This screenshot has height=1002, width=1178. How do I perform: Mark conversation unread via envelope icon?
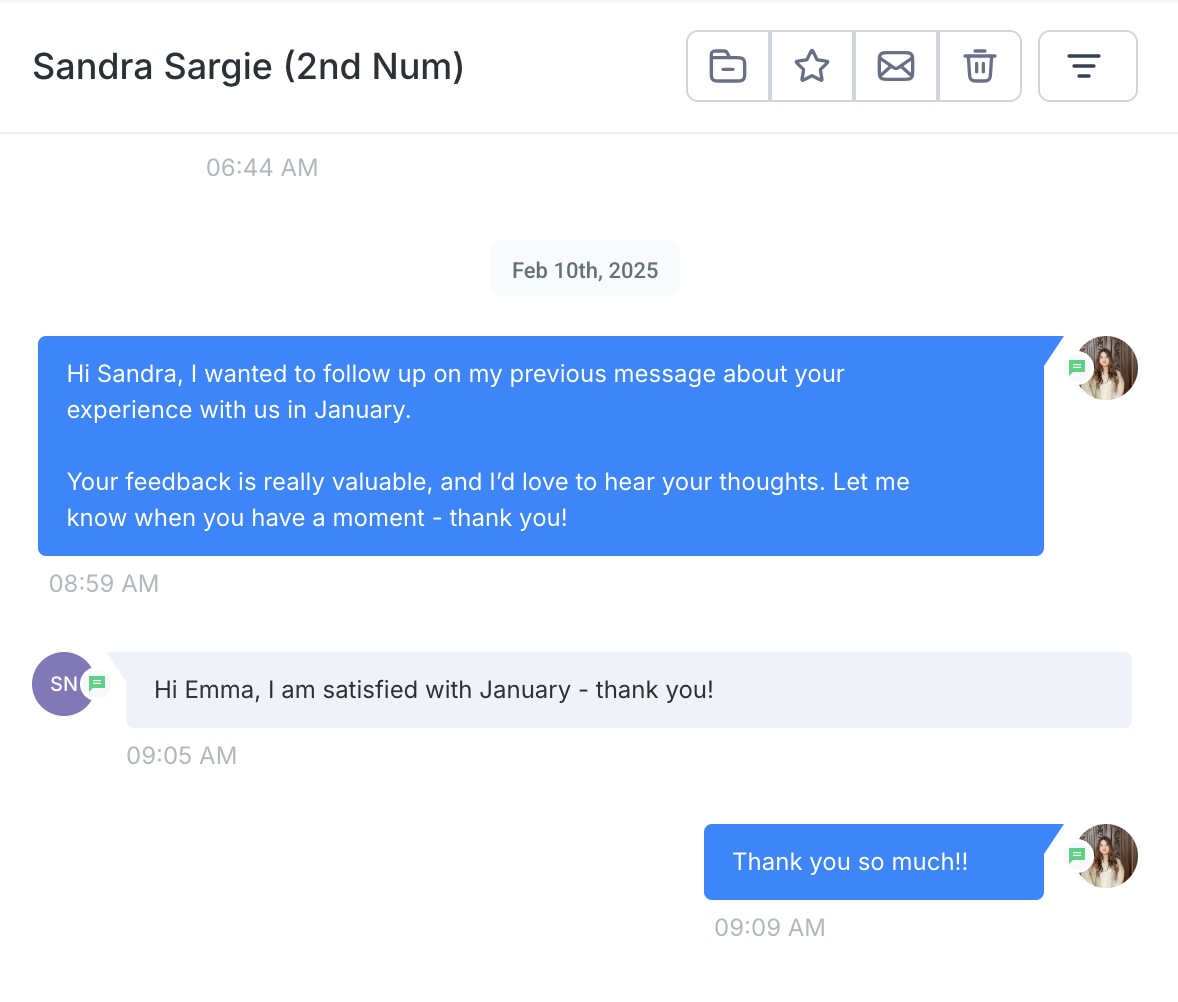(x=896, y=67)
